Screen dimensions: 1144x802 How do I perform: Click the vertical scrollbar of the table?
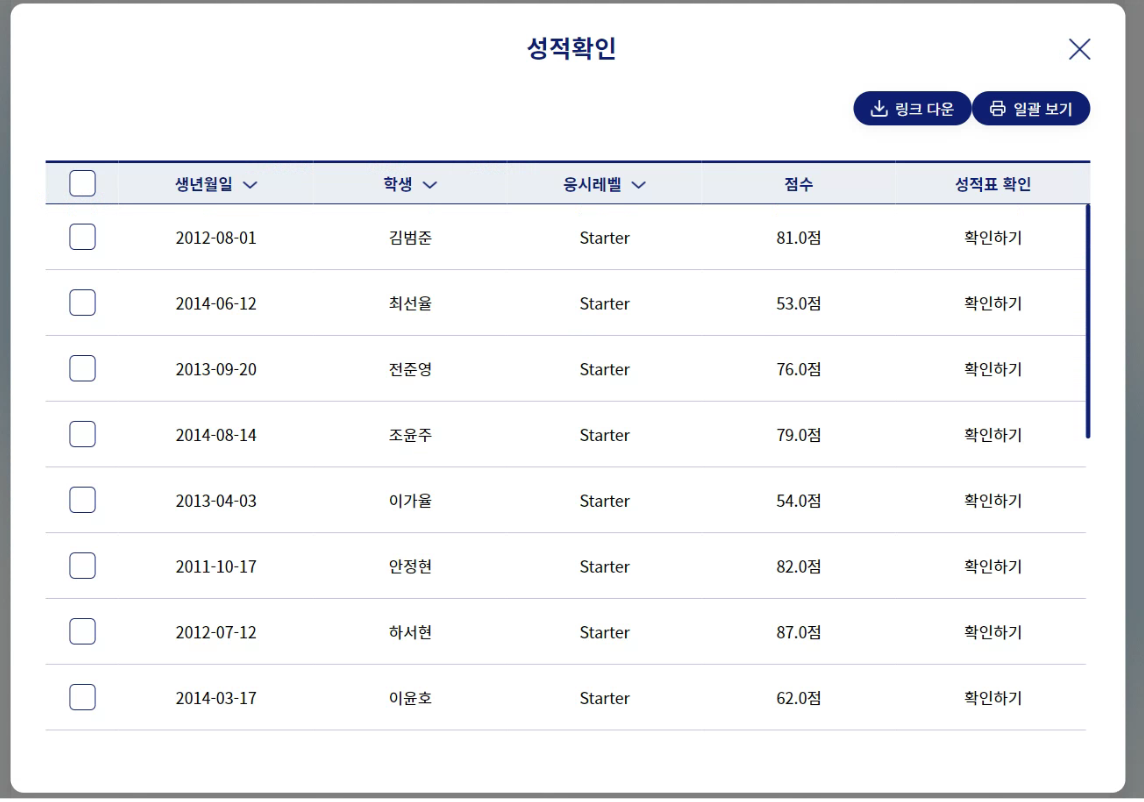[x=1087, y=321]
